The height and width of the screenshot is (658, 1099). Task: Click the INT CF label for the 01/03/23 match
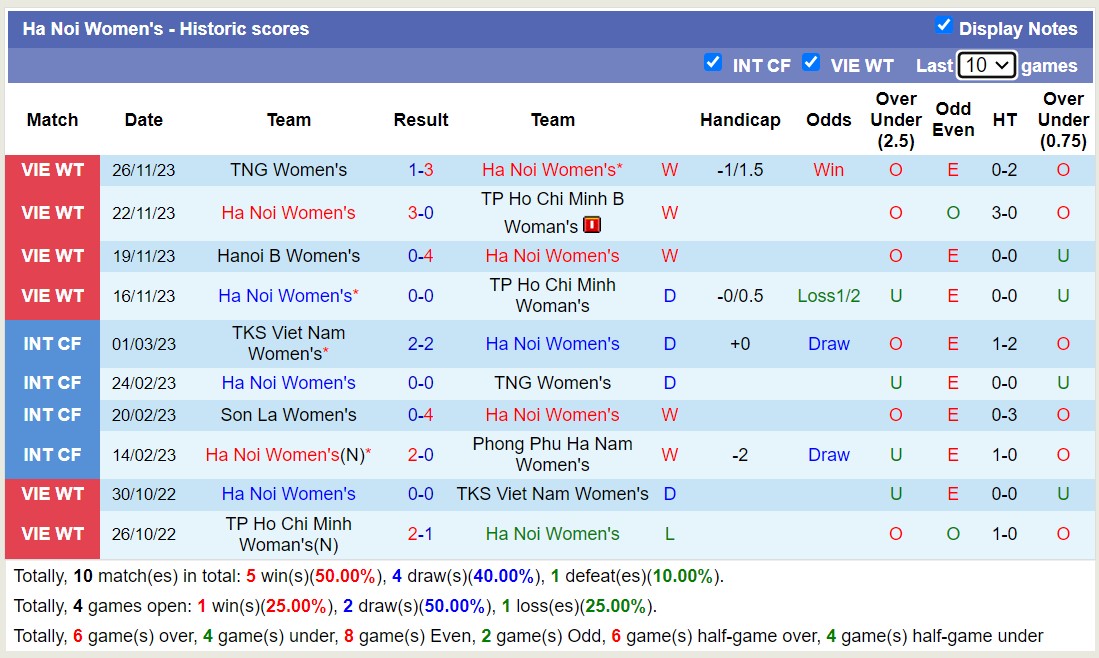(52, 343)
